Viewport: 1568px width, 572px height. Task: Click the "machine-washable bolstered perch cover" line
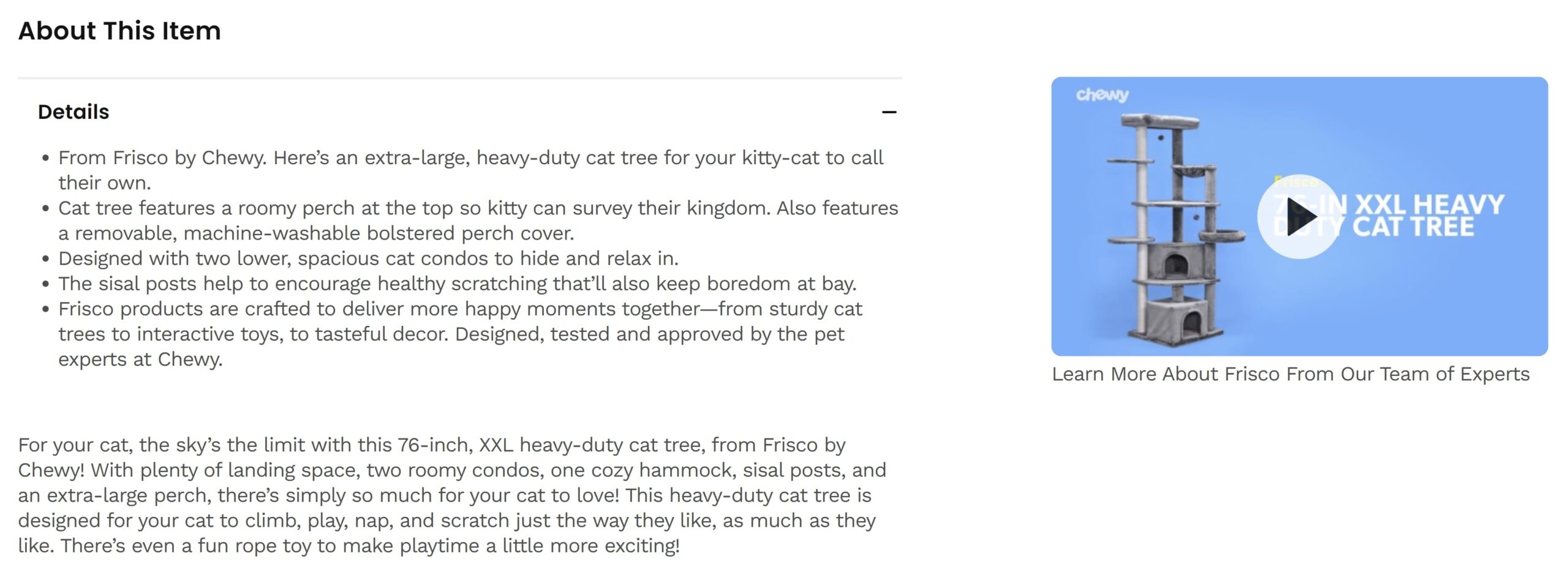click(x=316, y=233)
